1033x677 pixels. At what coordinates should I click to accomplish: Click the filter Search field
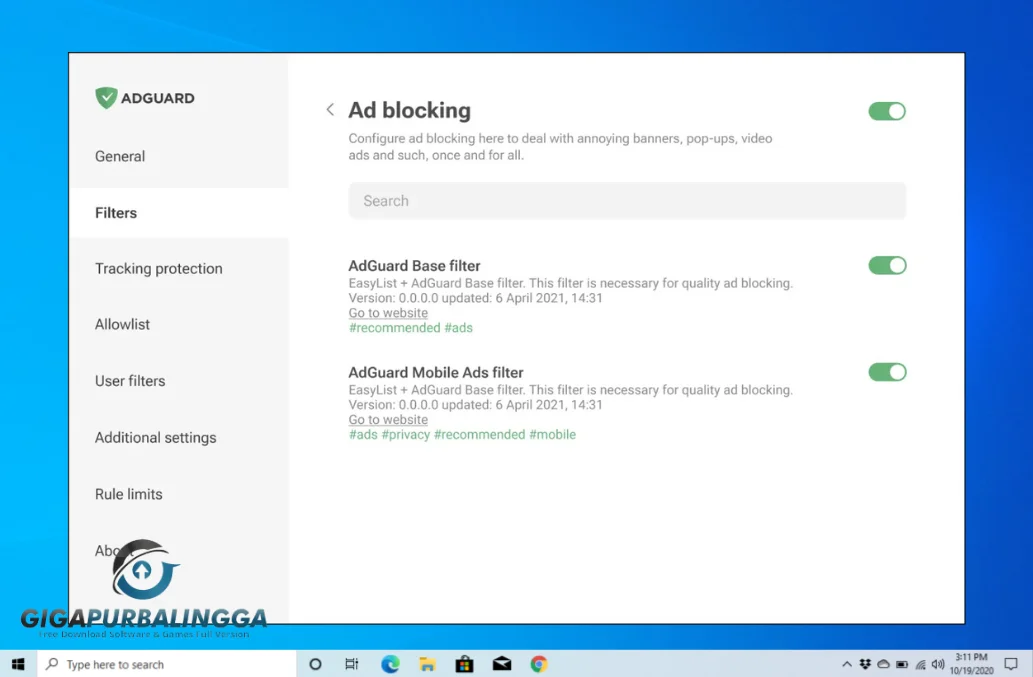pos(626,200)
